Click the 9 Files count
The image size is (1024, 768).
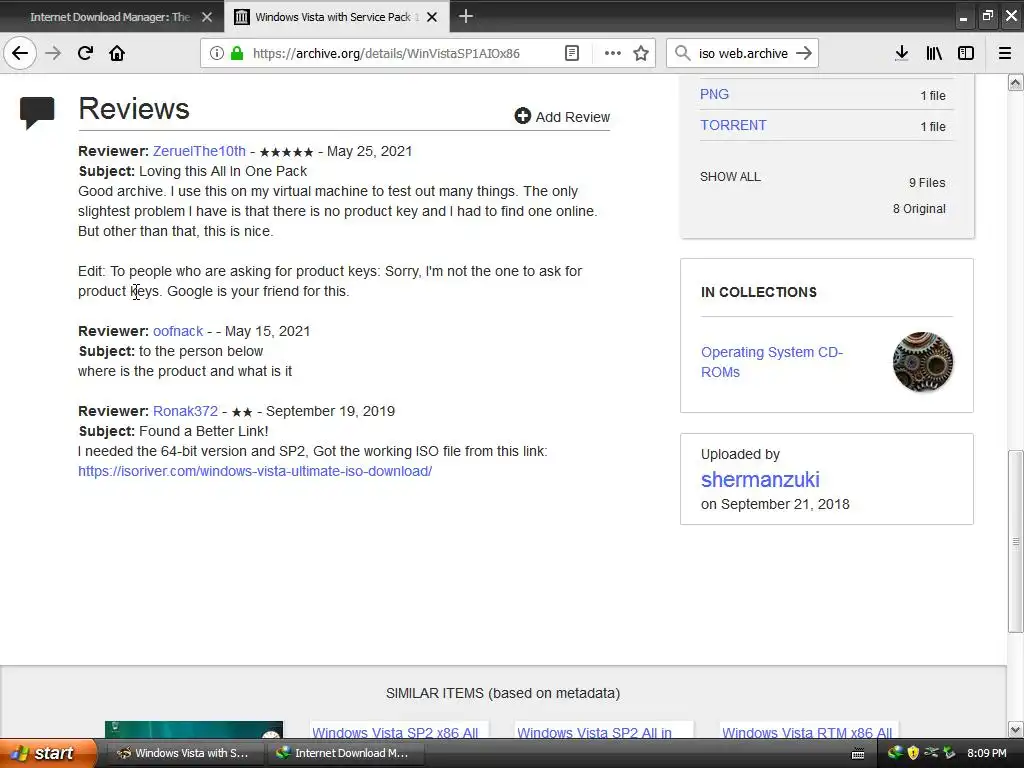tap(927, 183)
